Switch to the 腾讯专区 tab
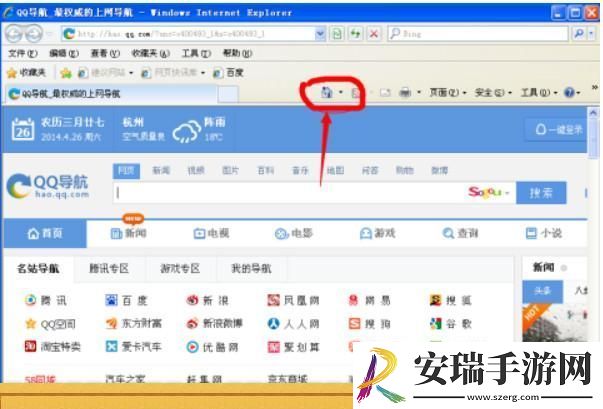This screenshot has height=409, width=603. pos(109,268)
